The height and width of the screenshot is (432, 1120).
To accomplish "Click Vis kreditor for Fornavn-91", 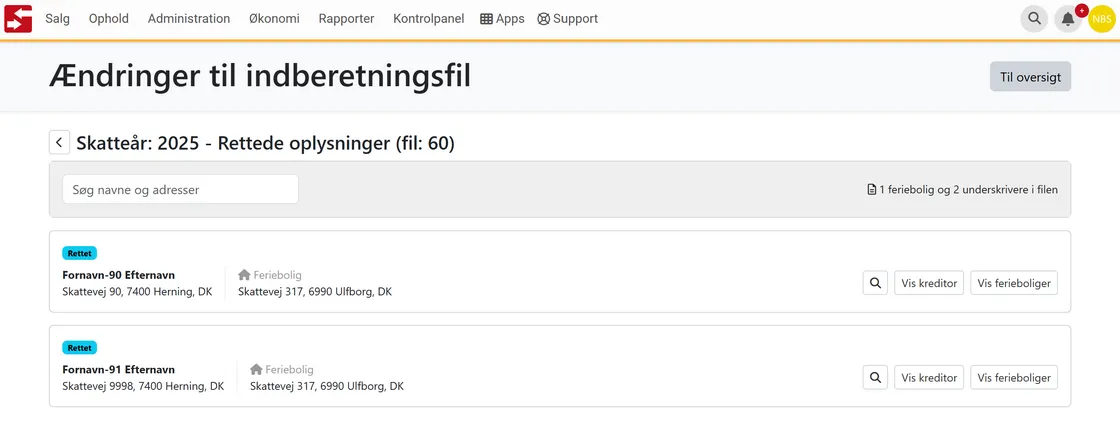I will pos(929,377).
